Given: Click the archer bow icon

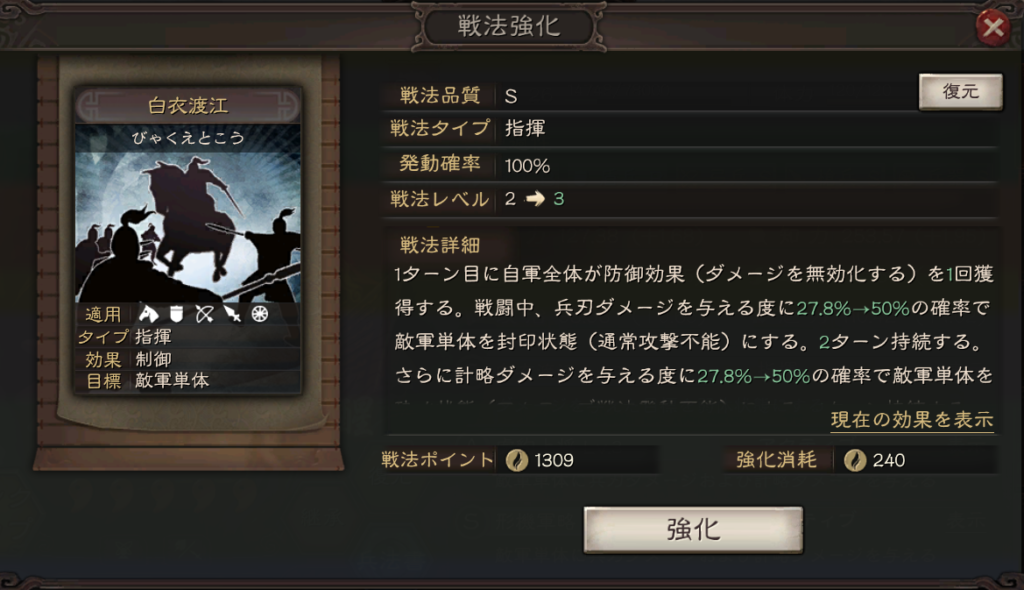Looking at the screenshot, I should click(204, 314).
